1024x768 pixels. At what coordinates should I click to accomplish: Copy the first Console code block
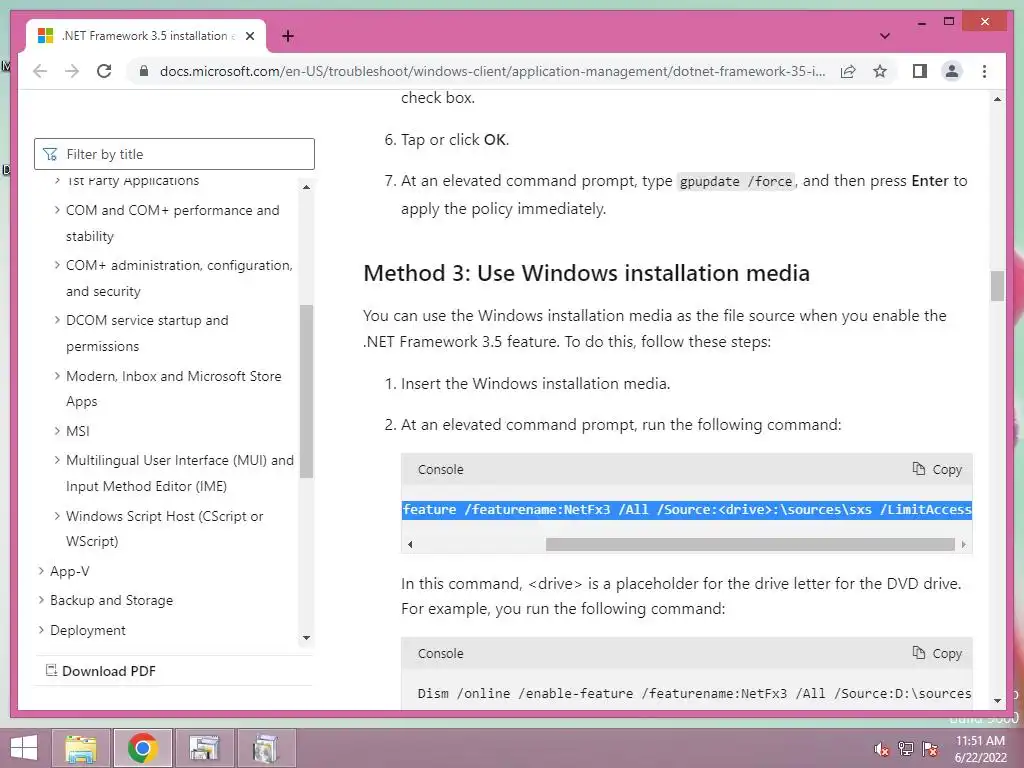[937, 470]
